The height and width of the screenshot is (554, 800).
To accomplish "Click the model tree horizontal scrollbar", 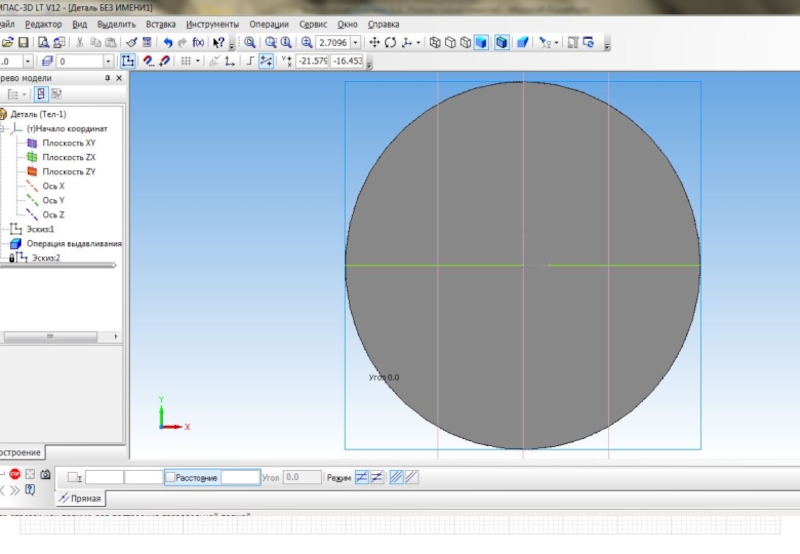I will tap(50, 337).
